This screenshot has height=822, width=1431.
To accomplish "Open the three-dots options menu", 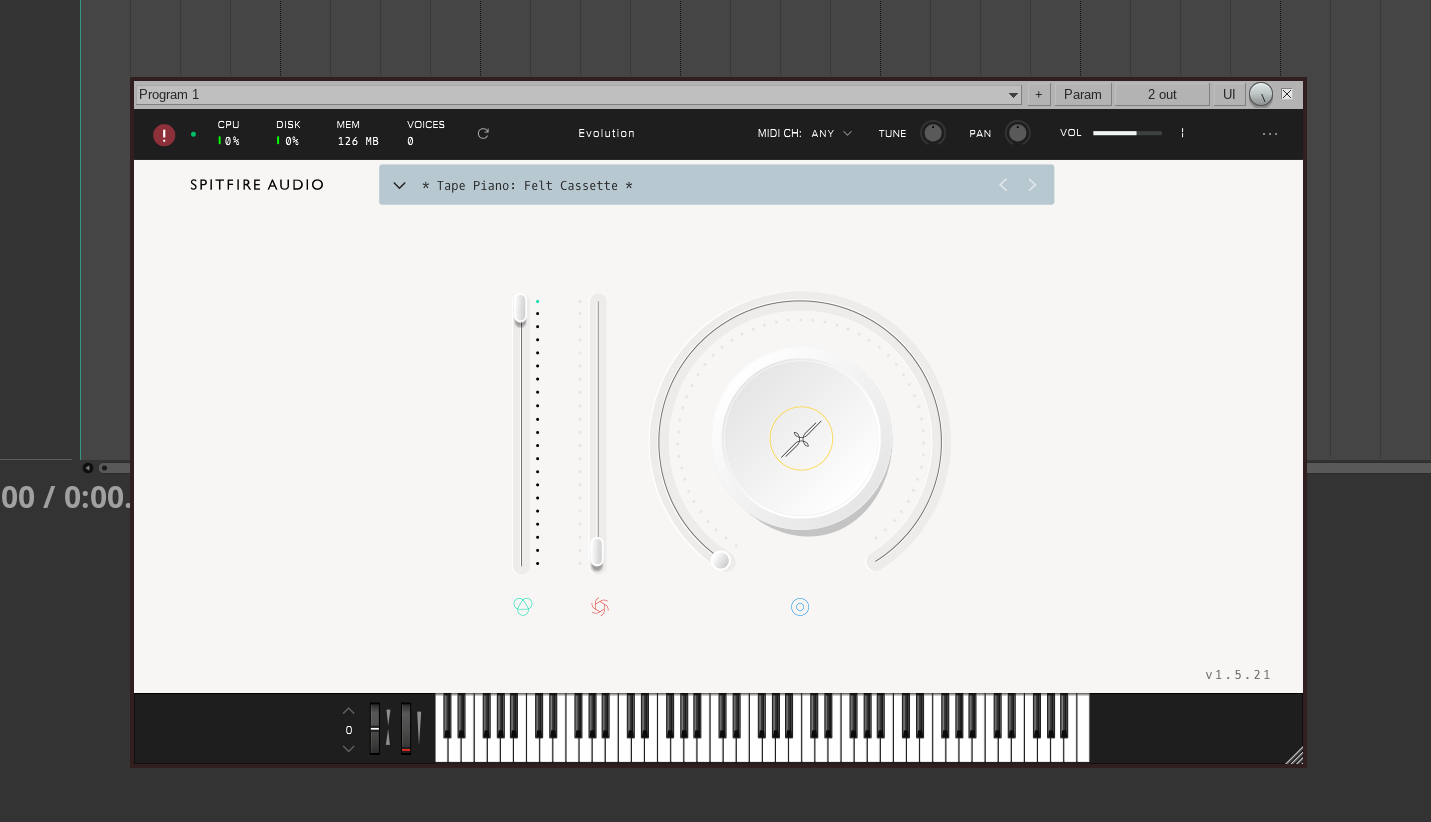I will click(x=1270, y=134).
